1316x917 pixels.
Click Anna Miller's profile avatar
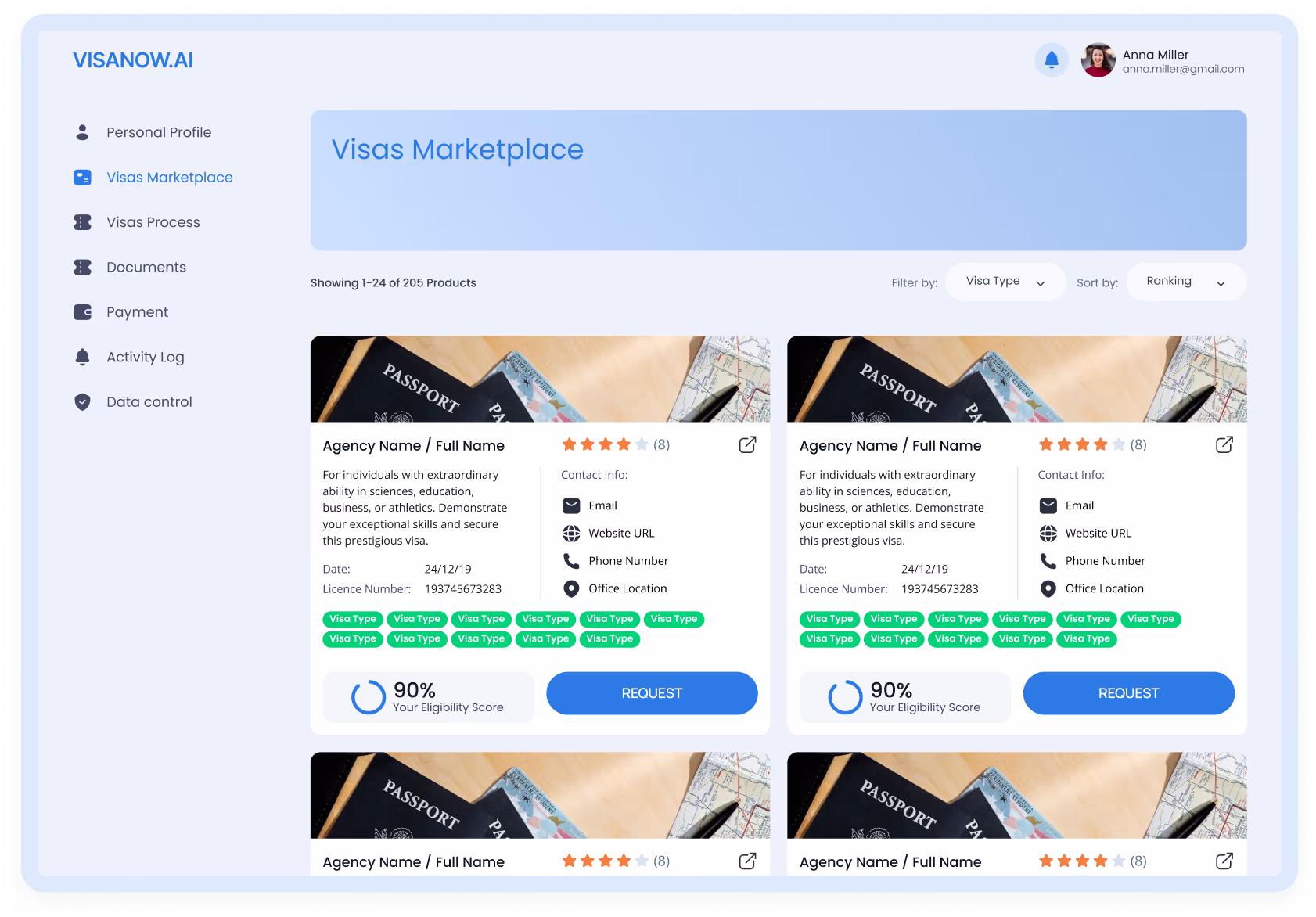click(x=1098, y=59)
